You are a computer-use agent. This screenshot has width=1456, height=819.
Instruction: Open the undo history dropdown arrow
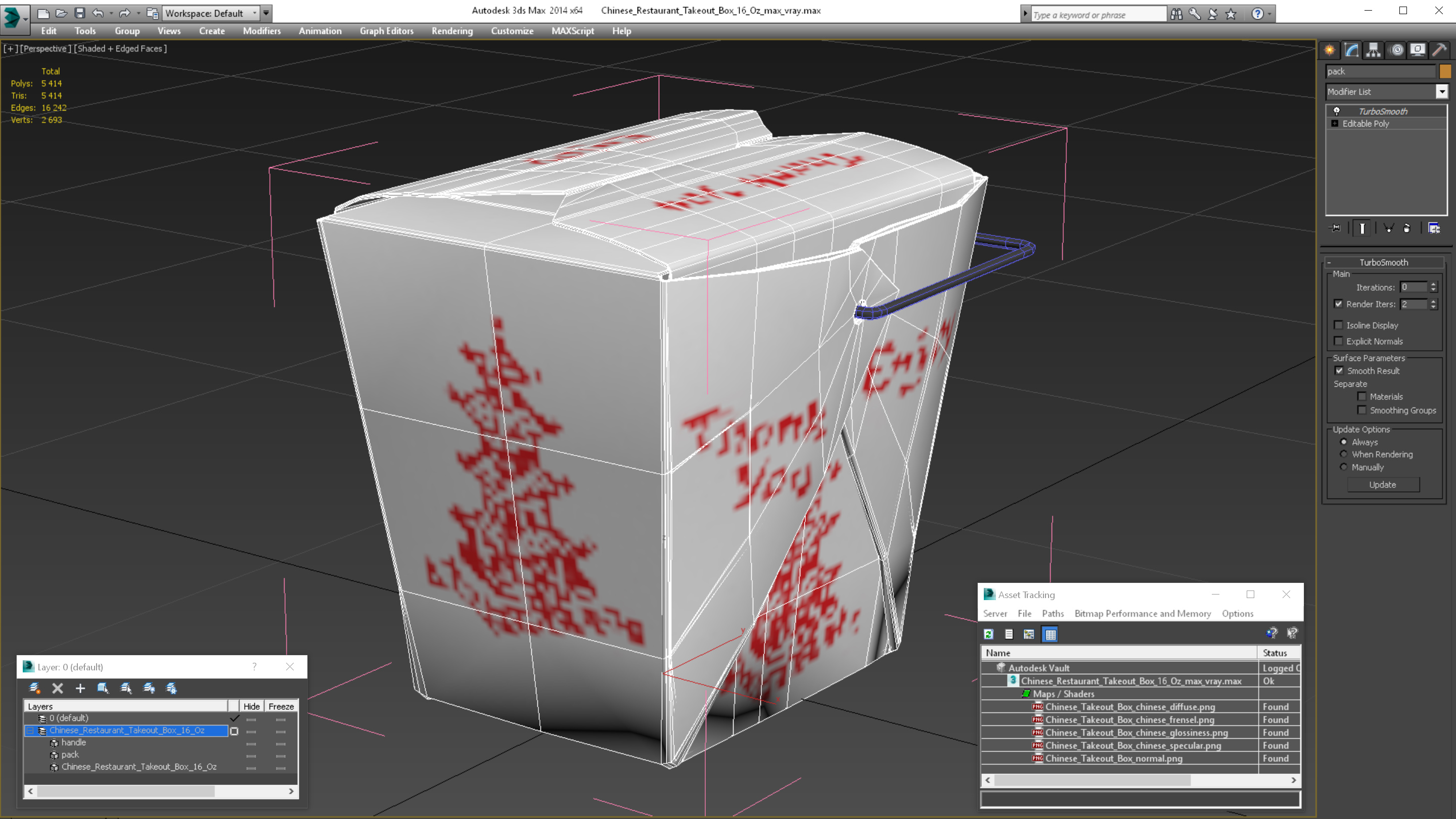pos(111,13)
